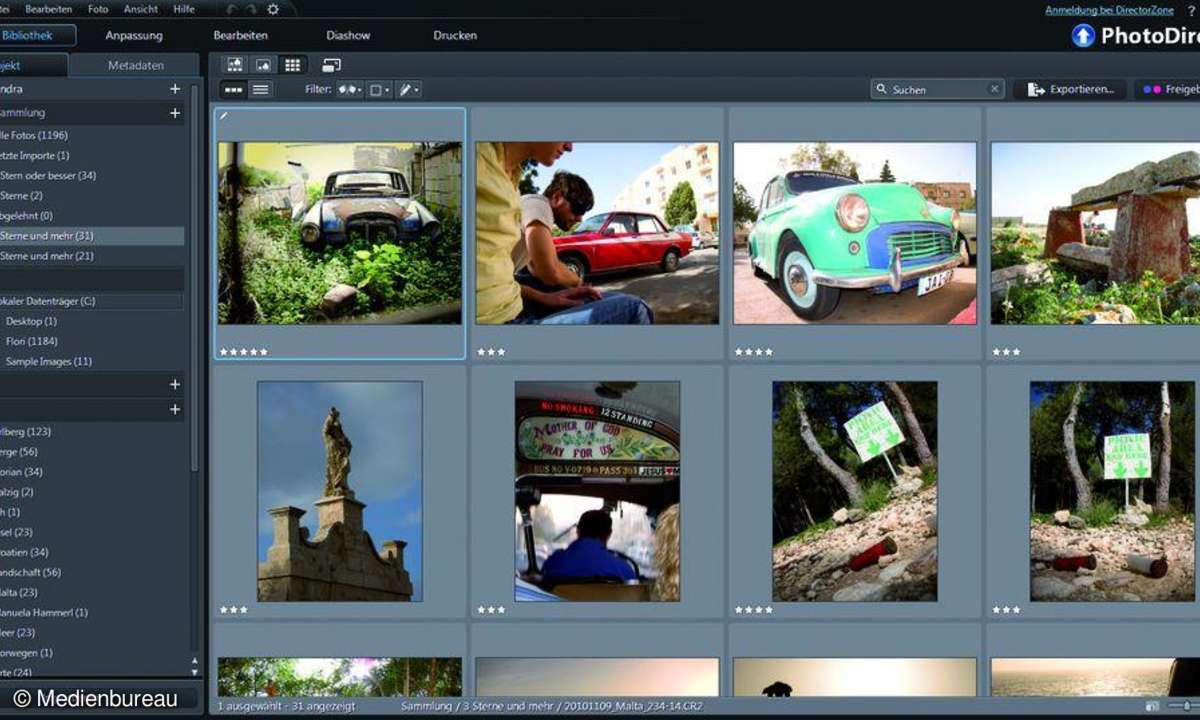Click star rating under green car photo
The image size is (1200, 720).
(753, 352)
